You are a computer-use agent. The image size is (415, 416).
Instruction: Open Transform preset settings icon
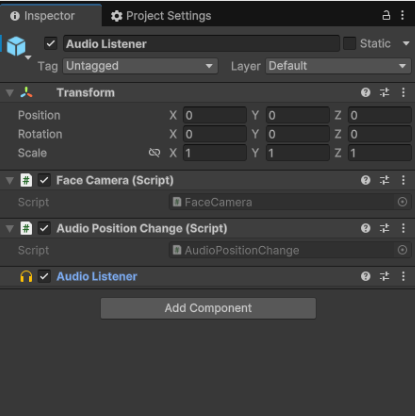(384, 92)
